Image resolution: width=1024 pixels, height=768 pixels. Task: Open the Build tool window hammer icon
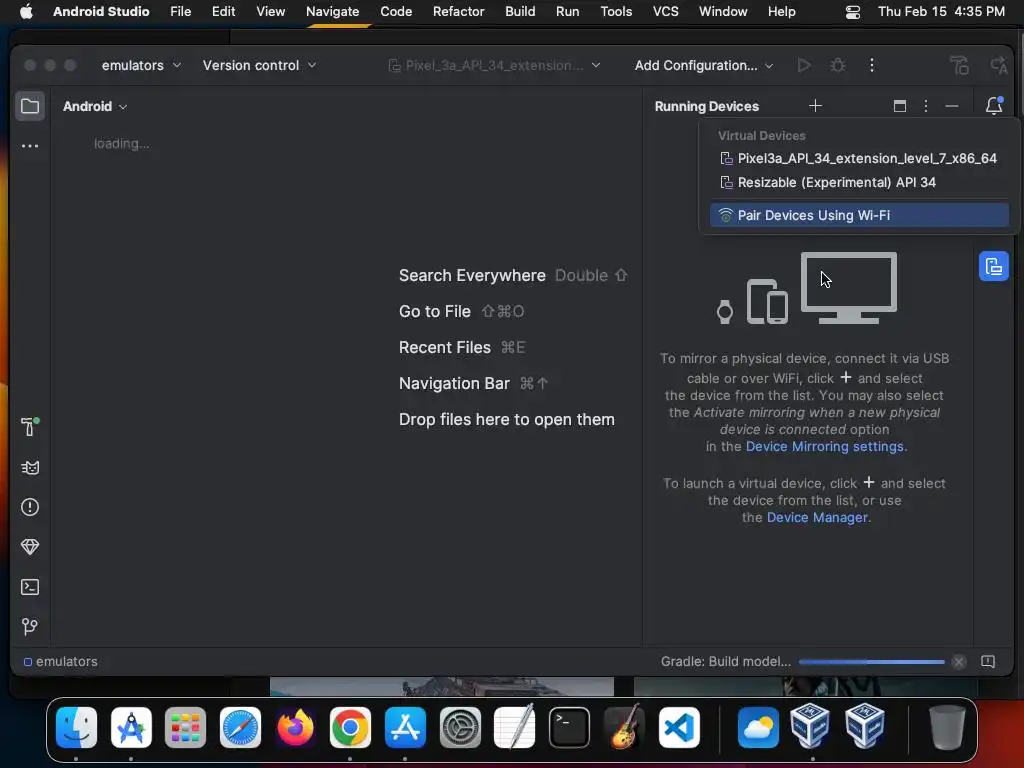coord(30,426)
